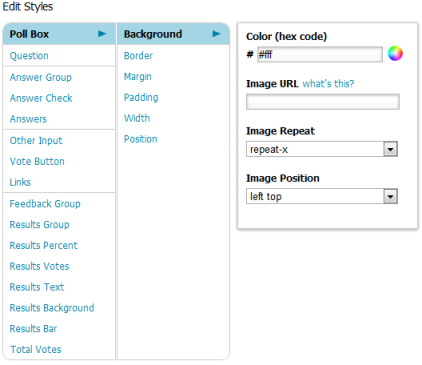This screenshot has width=422, height=365.
Task: Switch to the Width property
Action: point(137,118)
